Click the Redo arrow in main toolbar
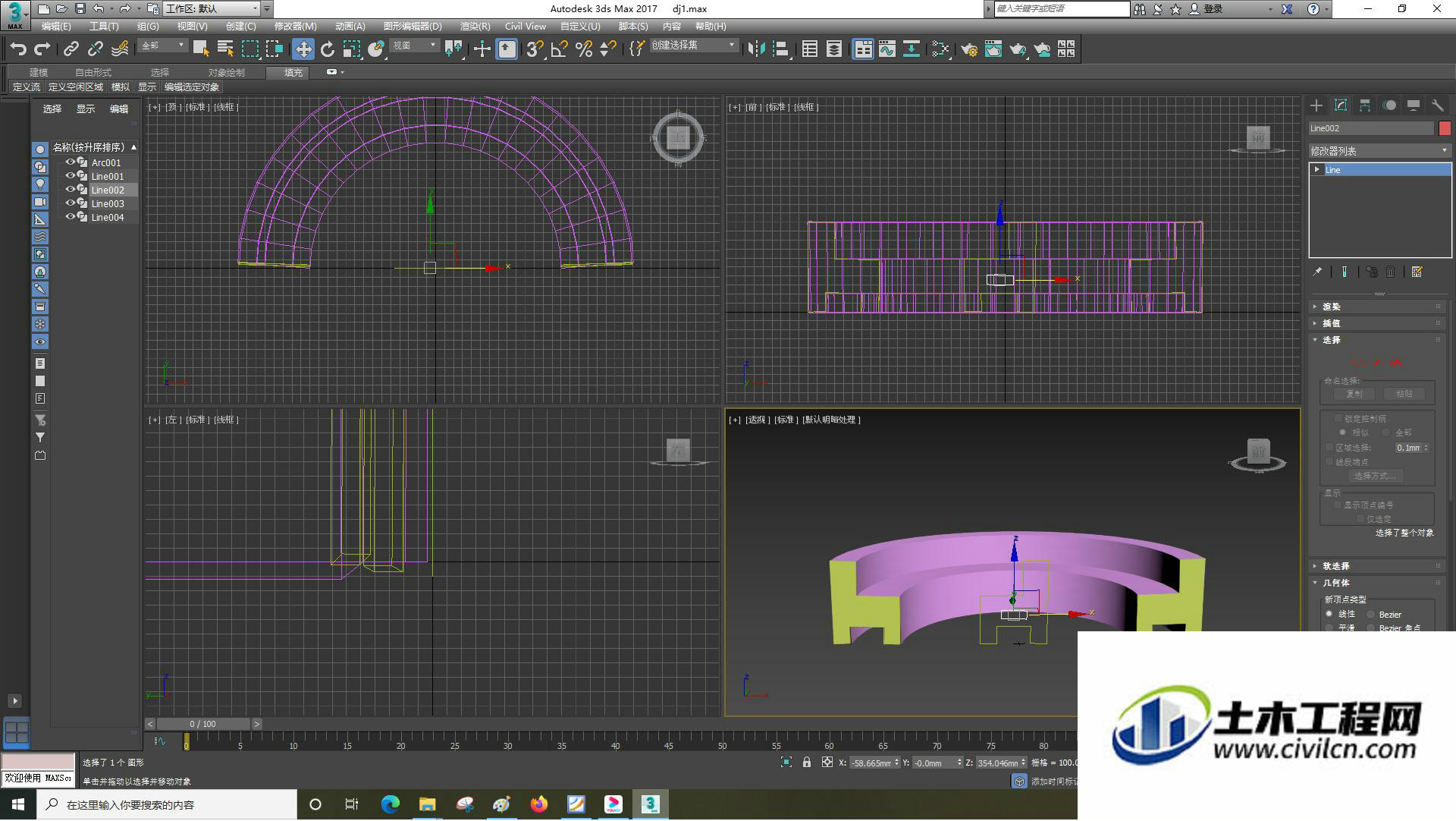1456x821 pixels. point(42,49)
